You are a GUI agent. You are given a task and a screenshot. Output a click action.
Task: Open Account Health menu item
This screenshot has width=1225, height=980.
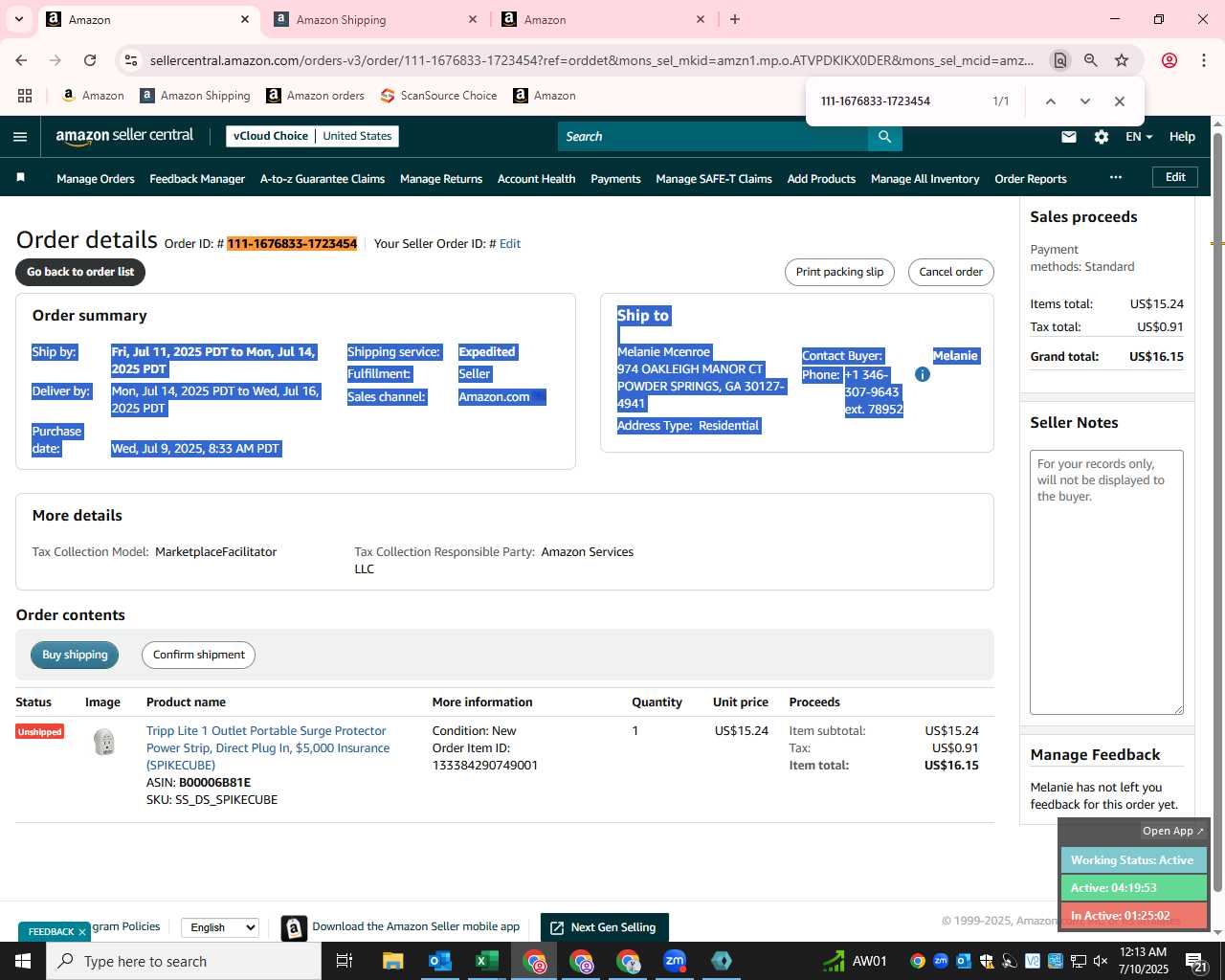coord(536,179)
